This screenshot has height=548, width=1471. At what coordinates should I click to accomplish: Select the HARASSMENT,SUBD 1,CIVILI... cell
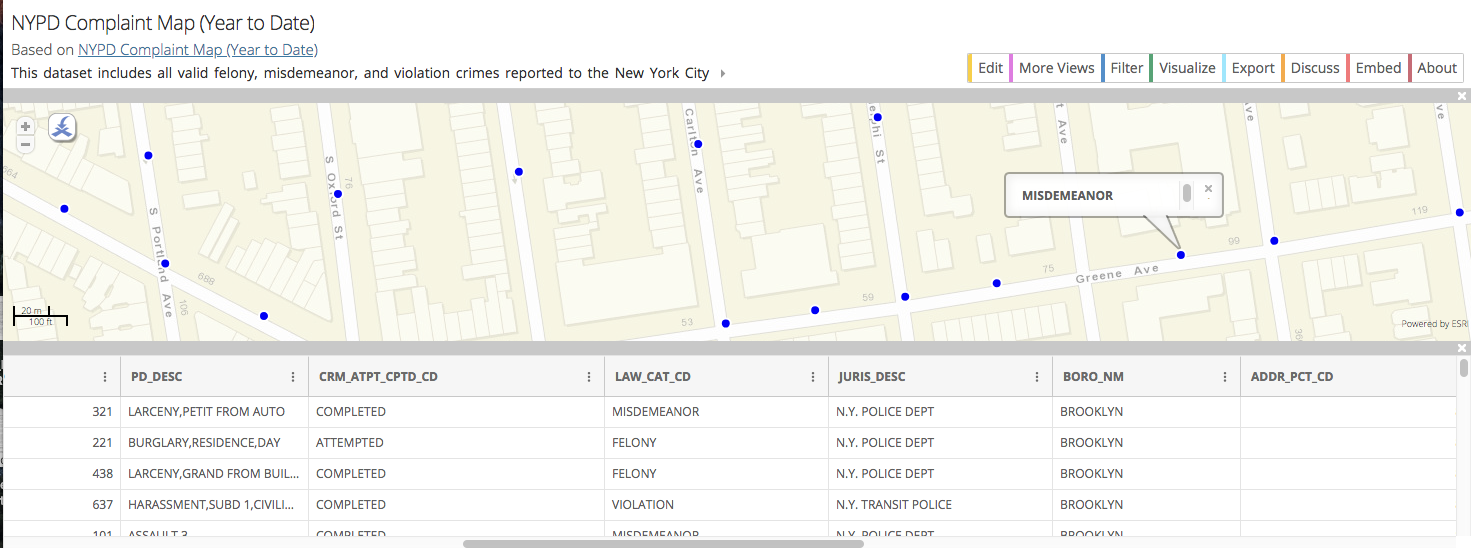214,505
